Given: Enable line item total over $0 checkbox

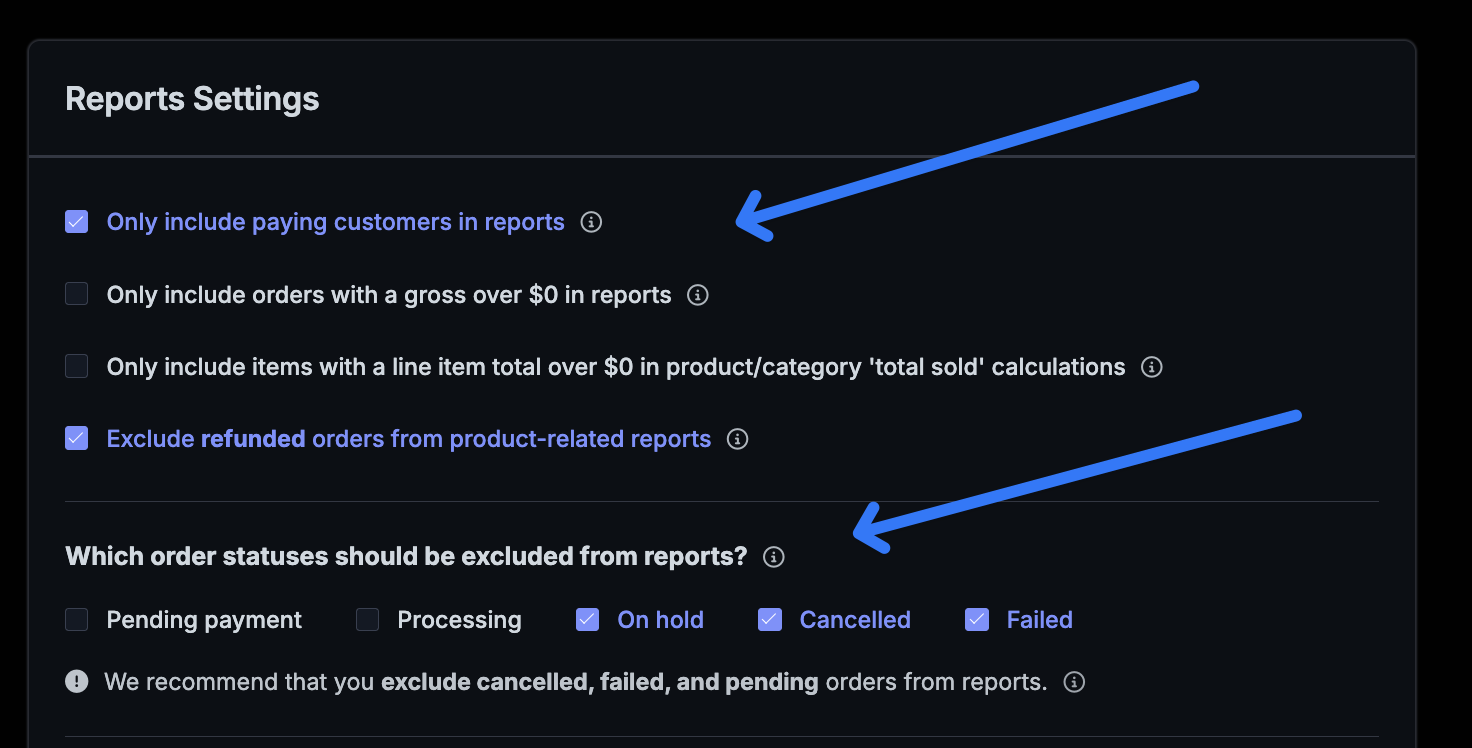Looking at the screenshot, I should tap(77, 367).
